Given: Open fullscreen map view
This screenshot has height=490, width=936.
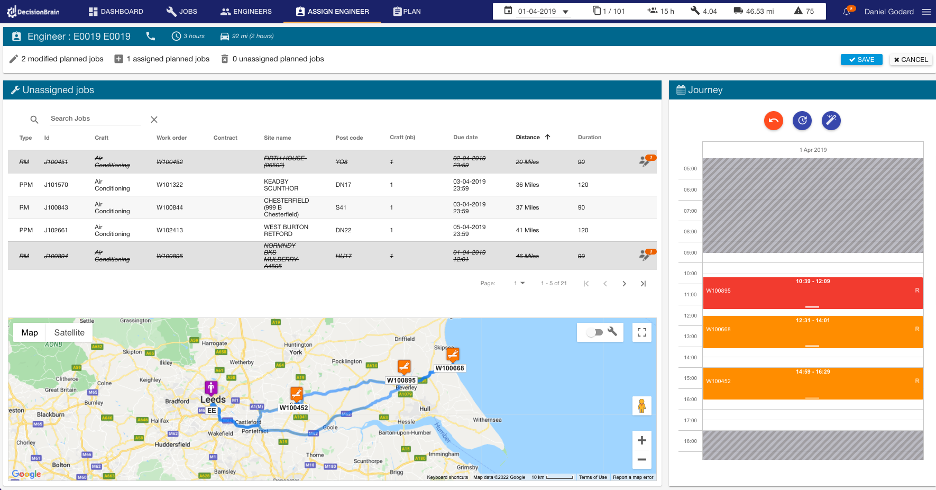Looking at the screenshot, I should [642, 332].
